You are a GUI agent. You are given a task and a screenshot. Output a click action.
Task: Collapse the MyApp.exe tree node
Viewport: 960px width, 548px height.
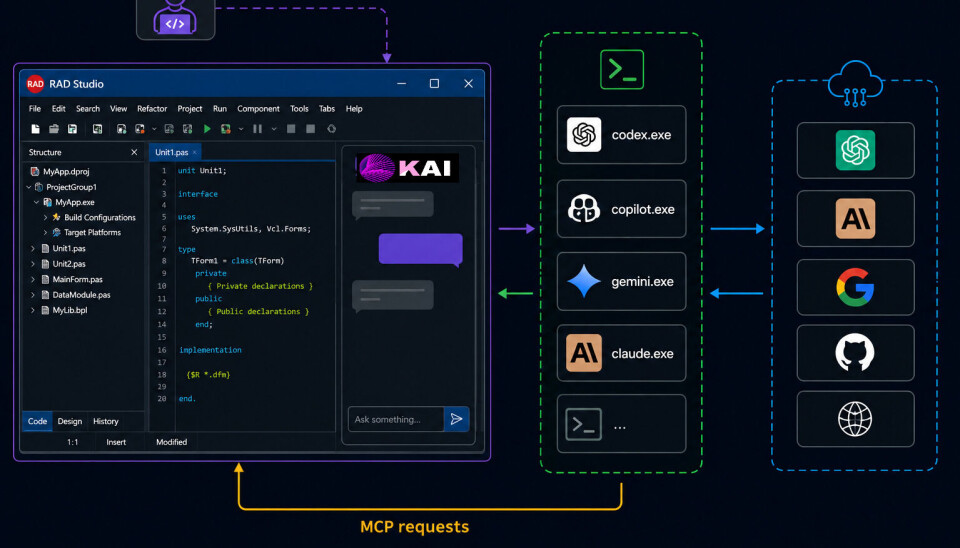(36, 202)
